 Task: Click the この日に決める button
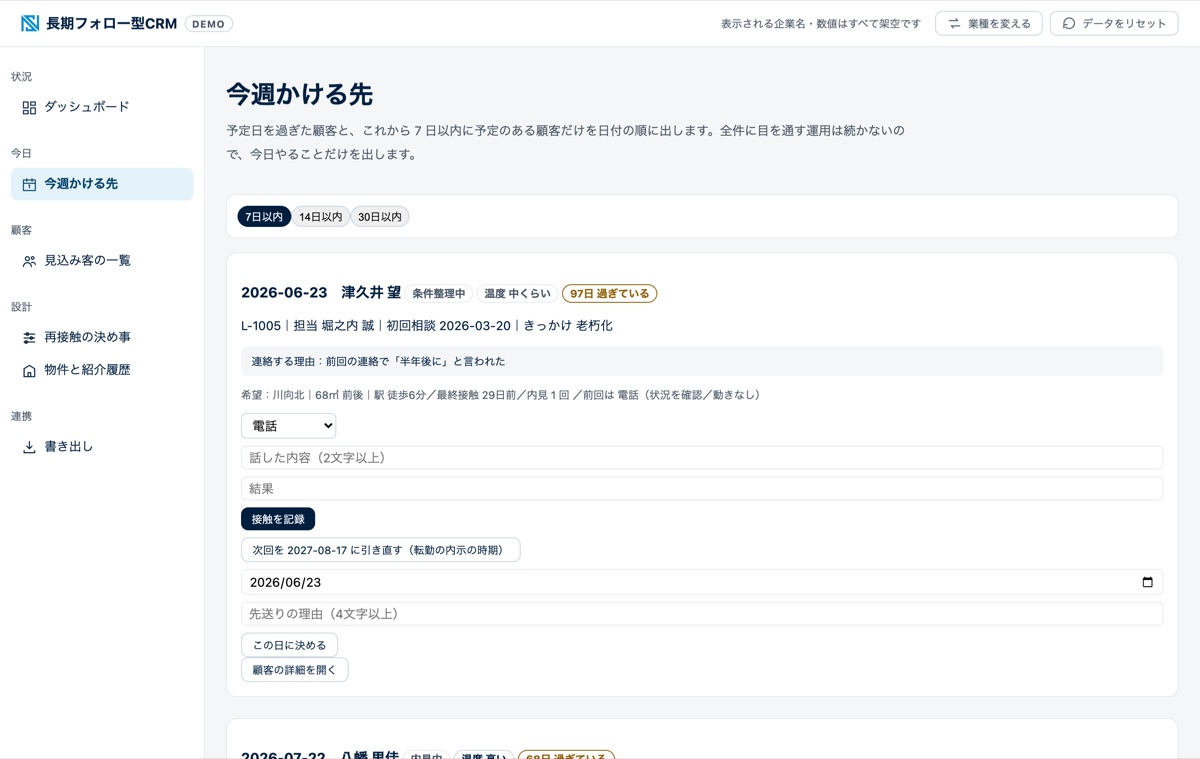coord(289,645)
